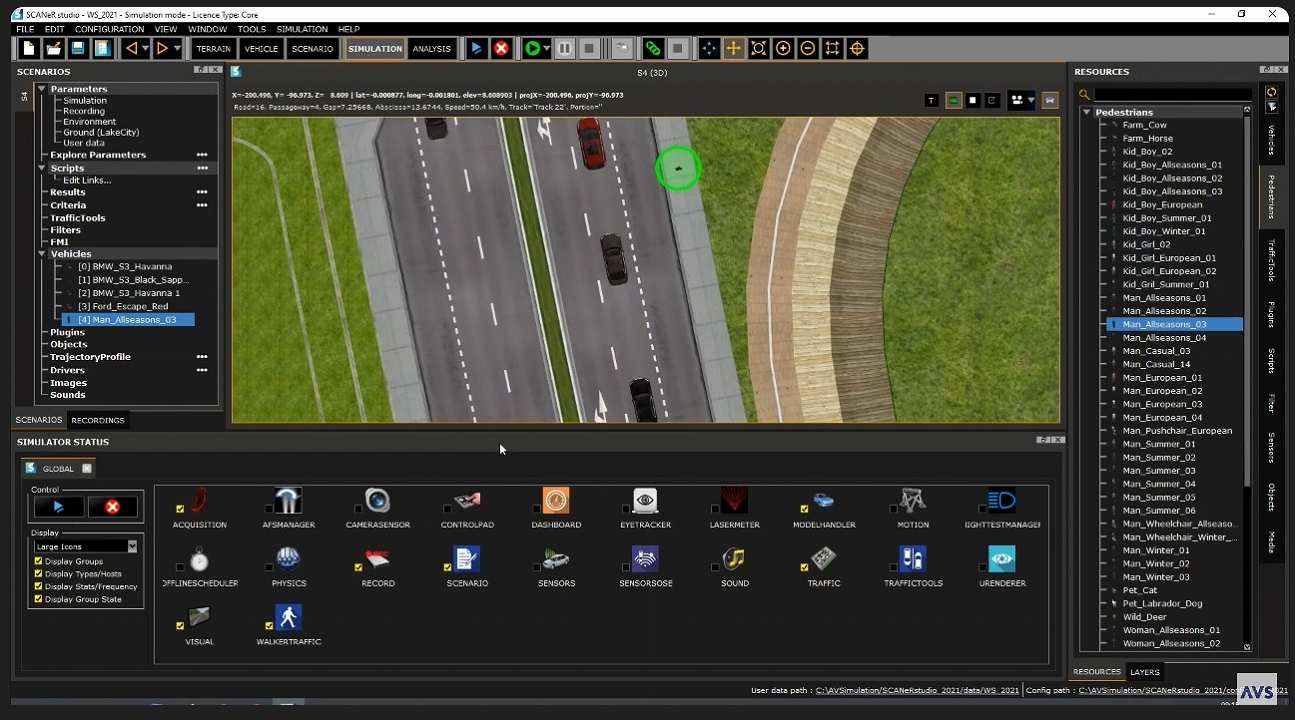
Task: Click the resources search input field
Action: tap(1172, 94)
